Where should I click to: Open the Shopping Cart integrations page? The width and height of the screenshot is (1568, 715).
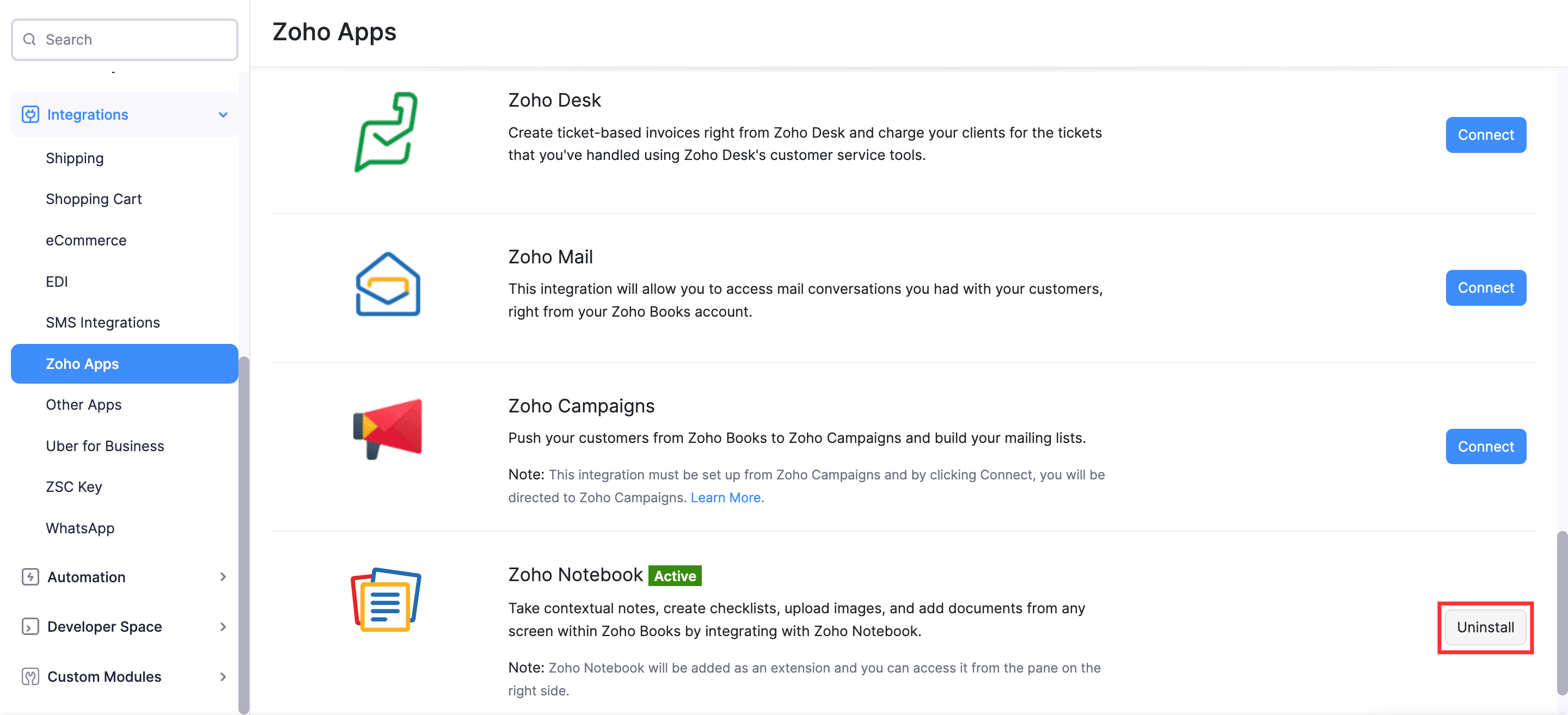coord(94,199)
